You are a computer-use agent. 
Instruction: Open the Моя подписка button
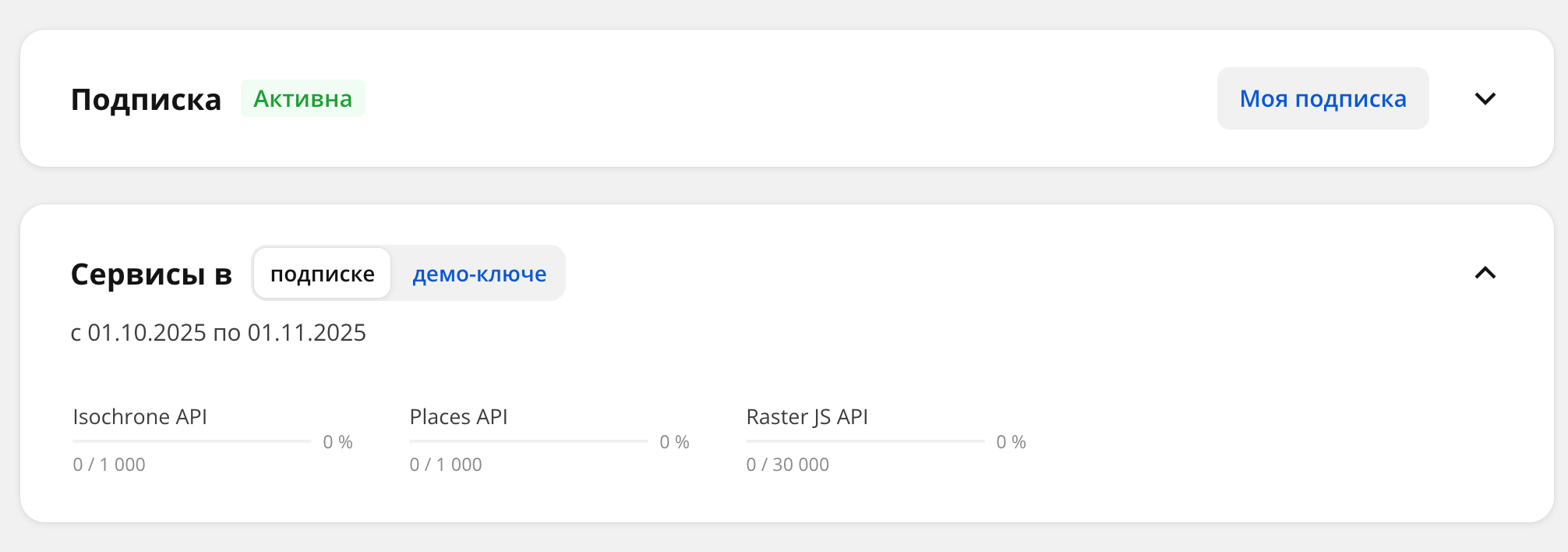click(1323, 99)
